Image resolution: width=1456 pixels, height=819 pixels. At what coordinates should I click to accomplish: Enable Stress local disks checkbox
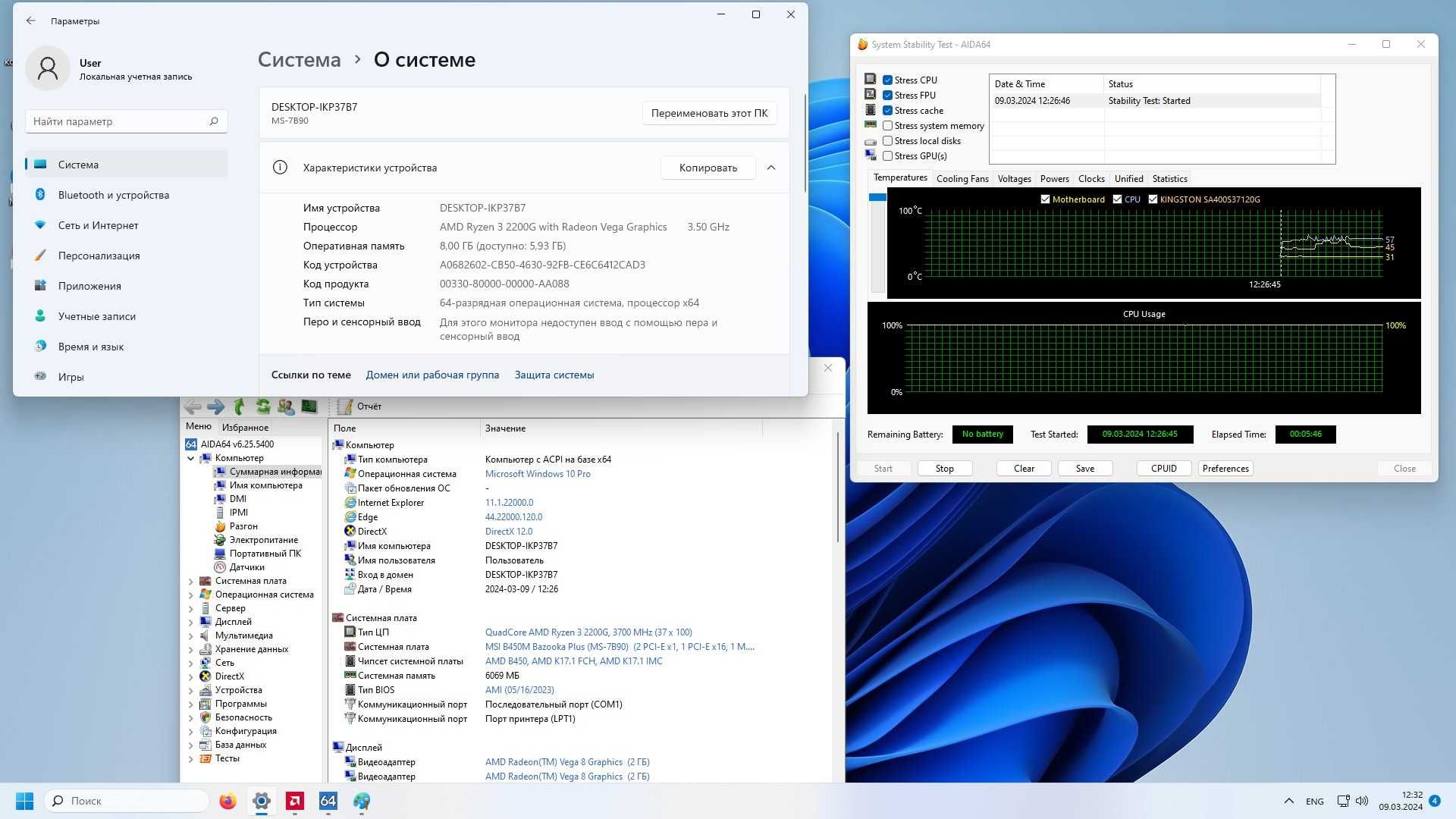887,140
